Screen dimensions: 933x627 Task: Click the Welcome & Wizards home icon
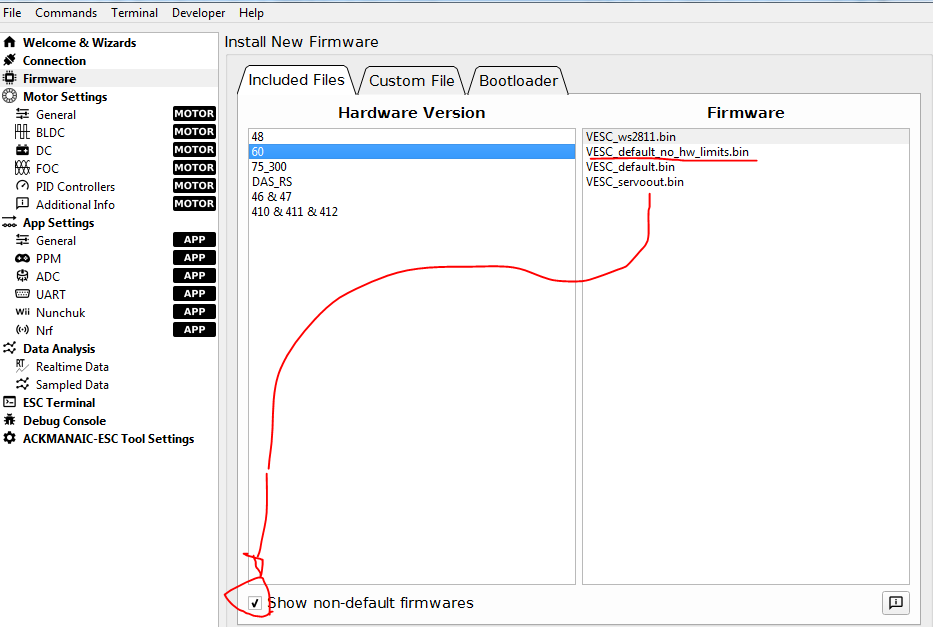click(10, 43)
